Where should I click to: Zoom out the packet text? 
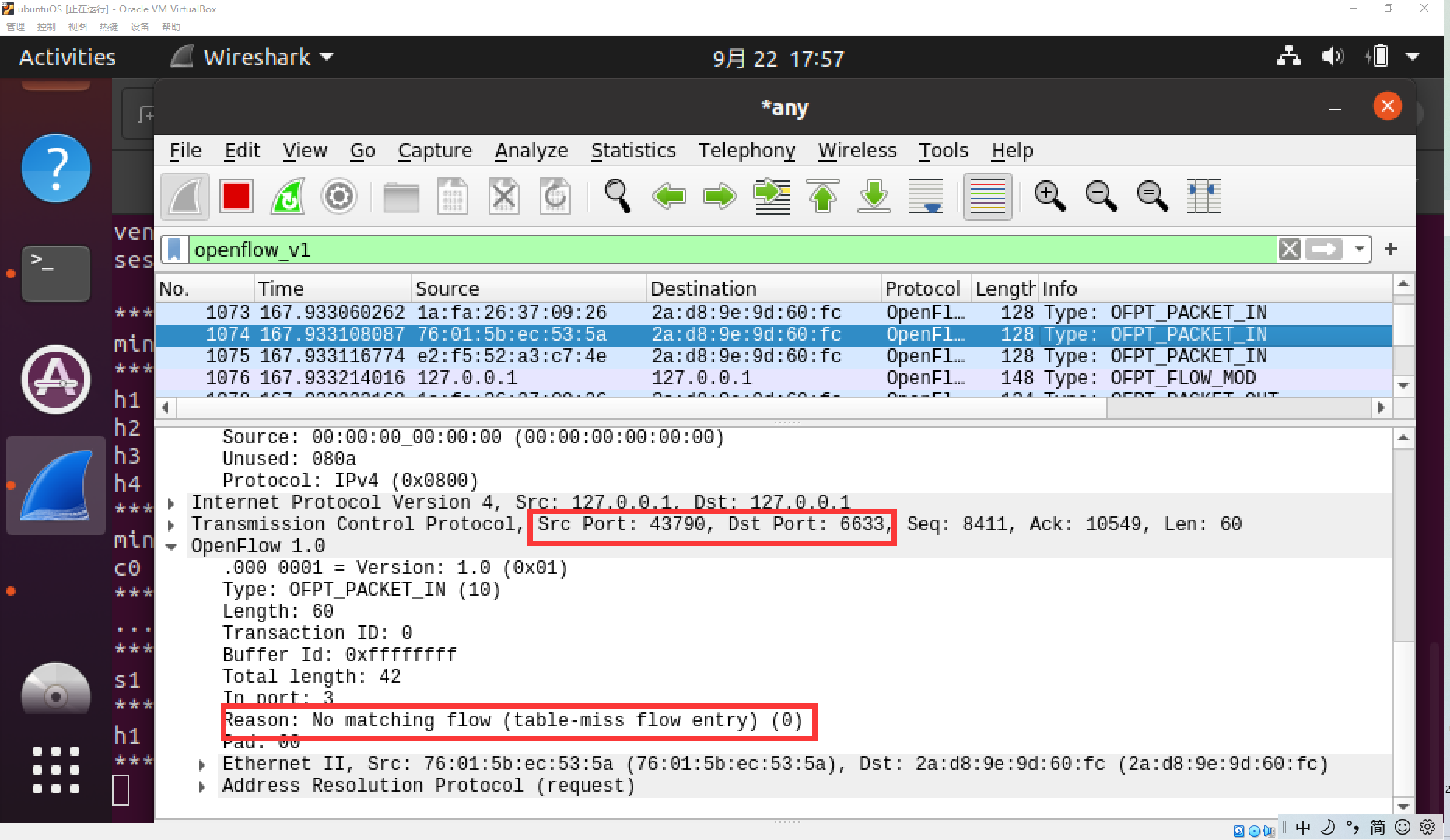click(1102, 197)
